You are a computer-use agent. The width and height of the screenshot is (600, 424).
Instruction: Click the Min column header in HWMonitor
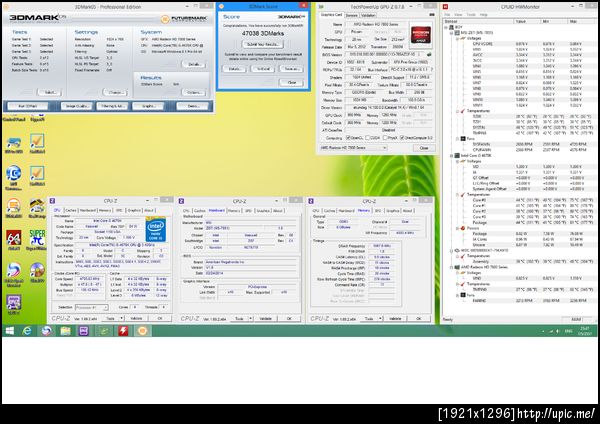click(554, 21)
